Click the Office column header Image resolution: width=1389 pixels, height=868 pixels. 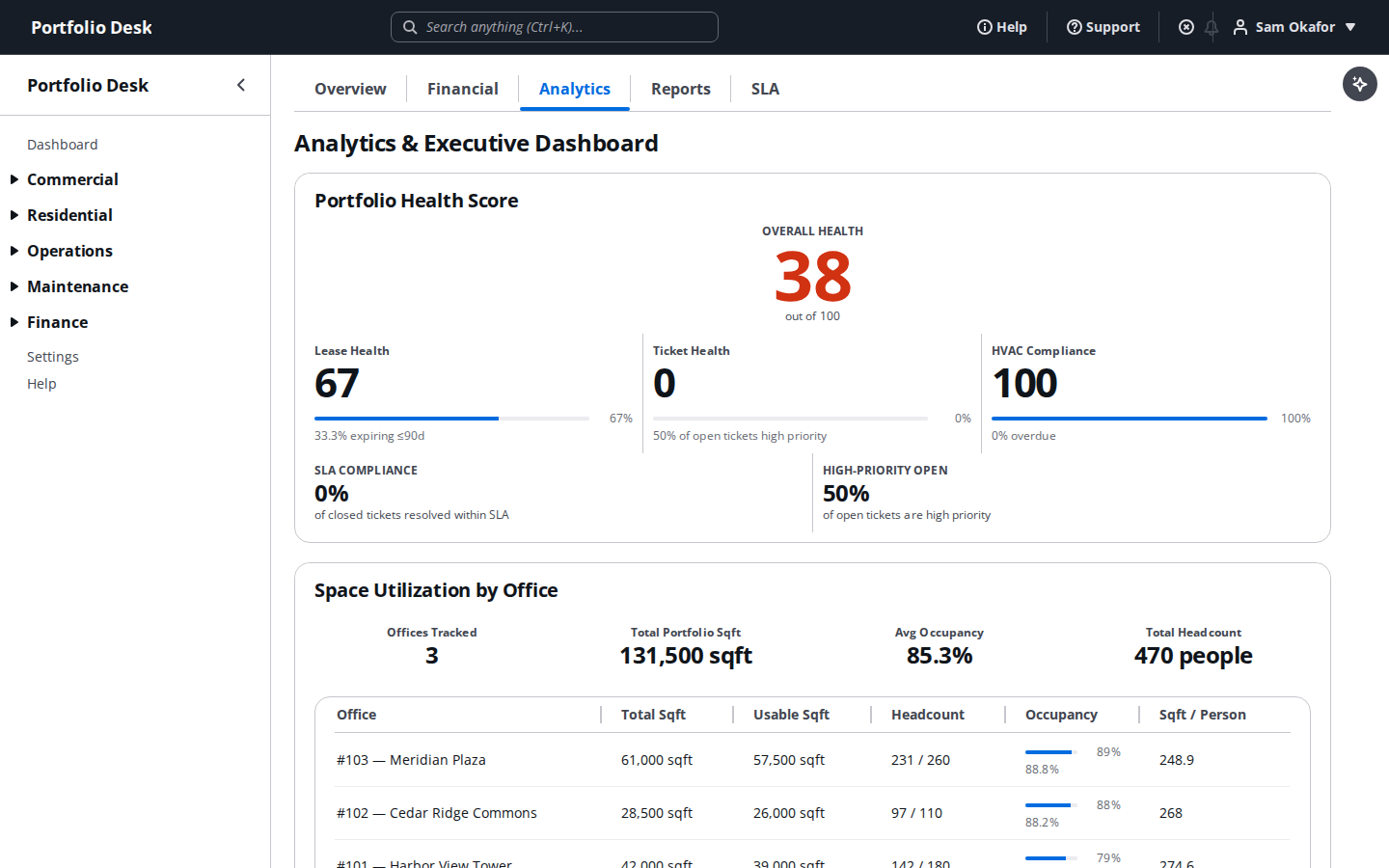(x=357, y=715)
